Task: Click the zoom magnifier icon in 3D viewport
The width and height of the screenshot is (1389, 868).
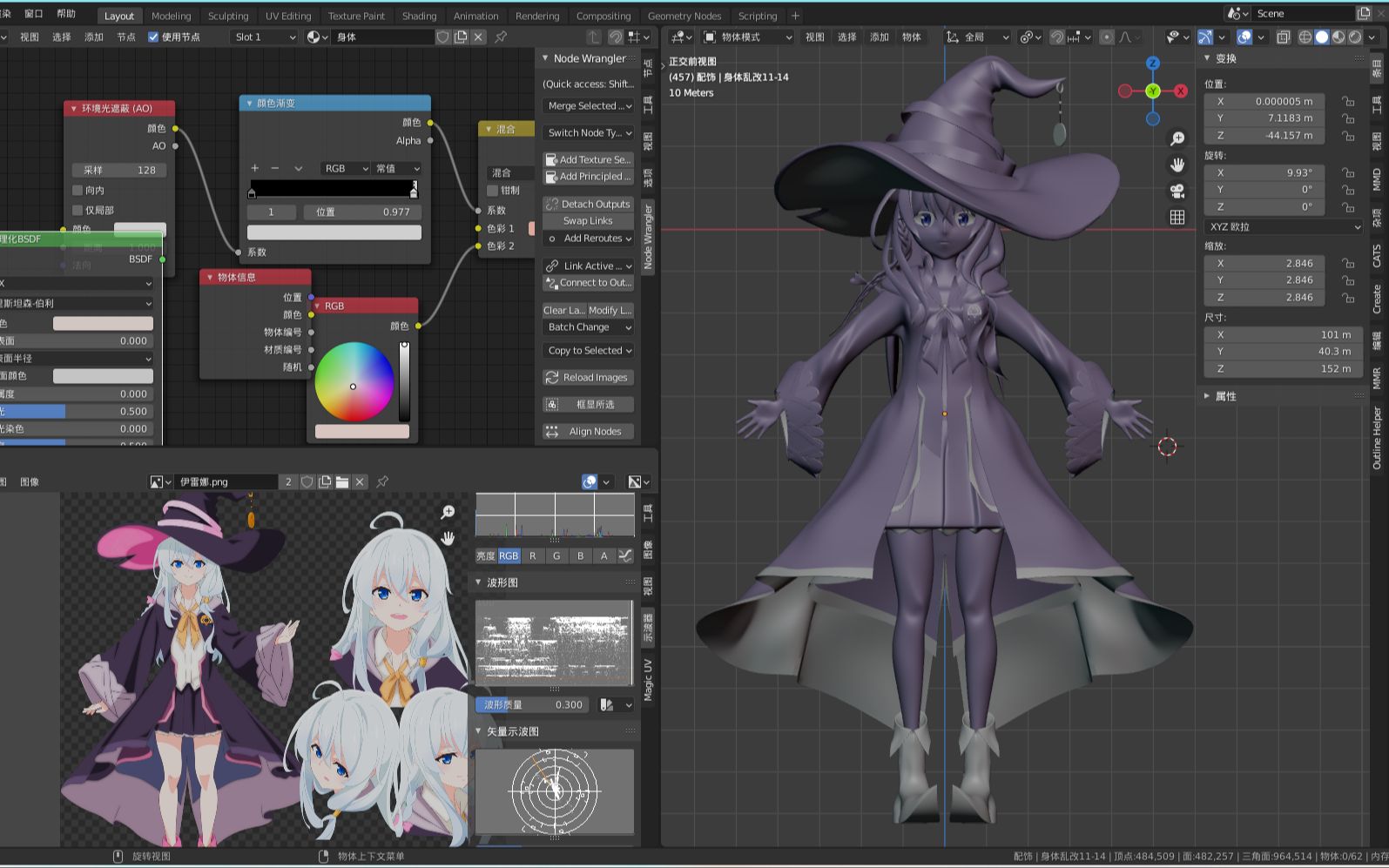Action: tap(1177, 138)
